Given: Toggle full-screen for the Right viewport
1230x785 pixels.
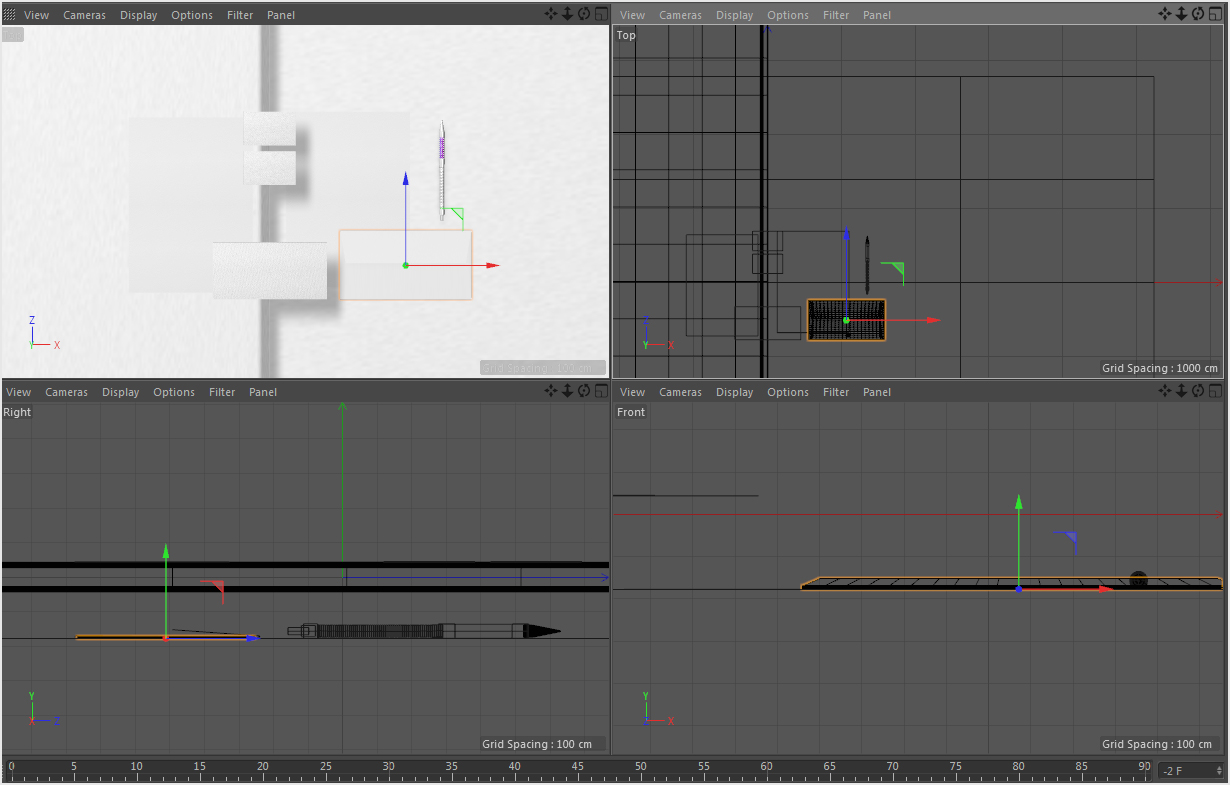Looking at the screenshot, I should pyautogui.click(x=600, y=391).
